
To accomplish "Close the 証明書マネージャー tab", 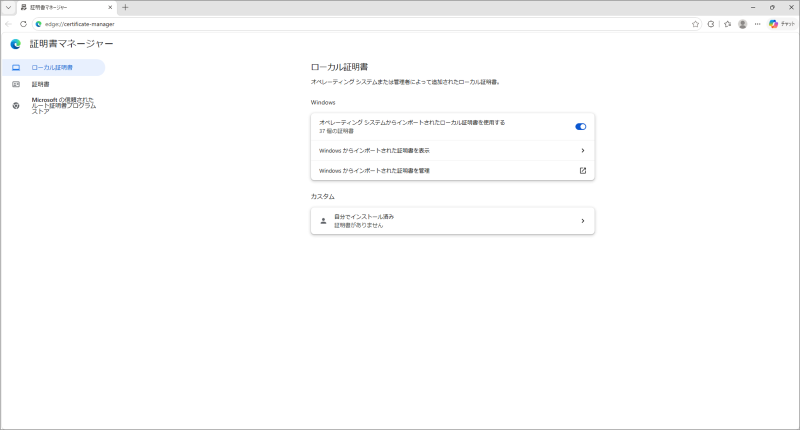I will (110, 8).
